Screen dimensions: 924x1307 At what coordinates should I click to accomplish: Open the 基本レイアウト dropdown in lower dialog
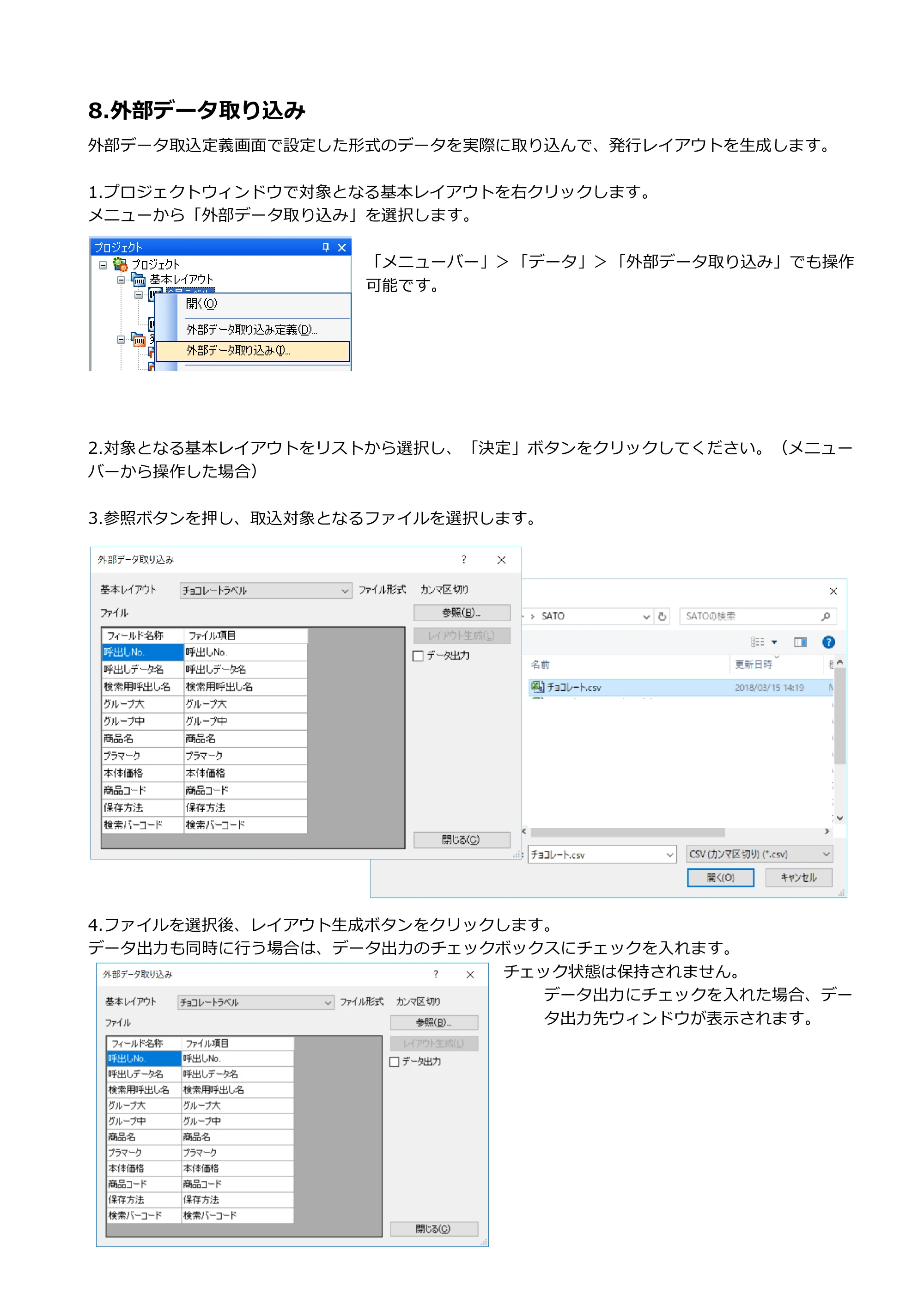pyautogui.click(x=256, y=1002)
